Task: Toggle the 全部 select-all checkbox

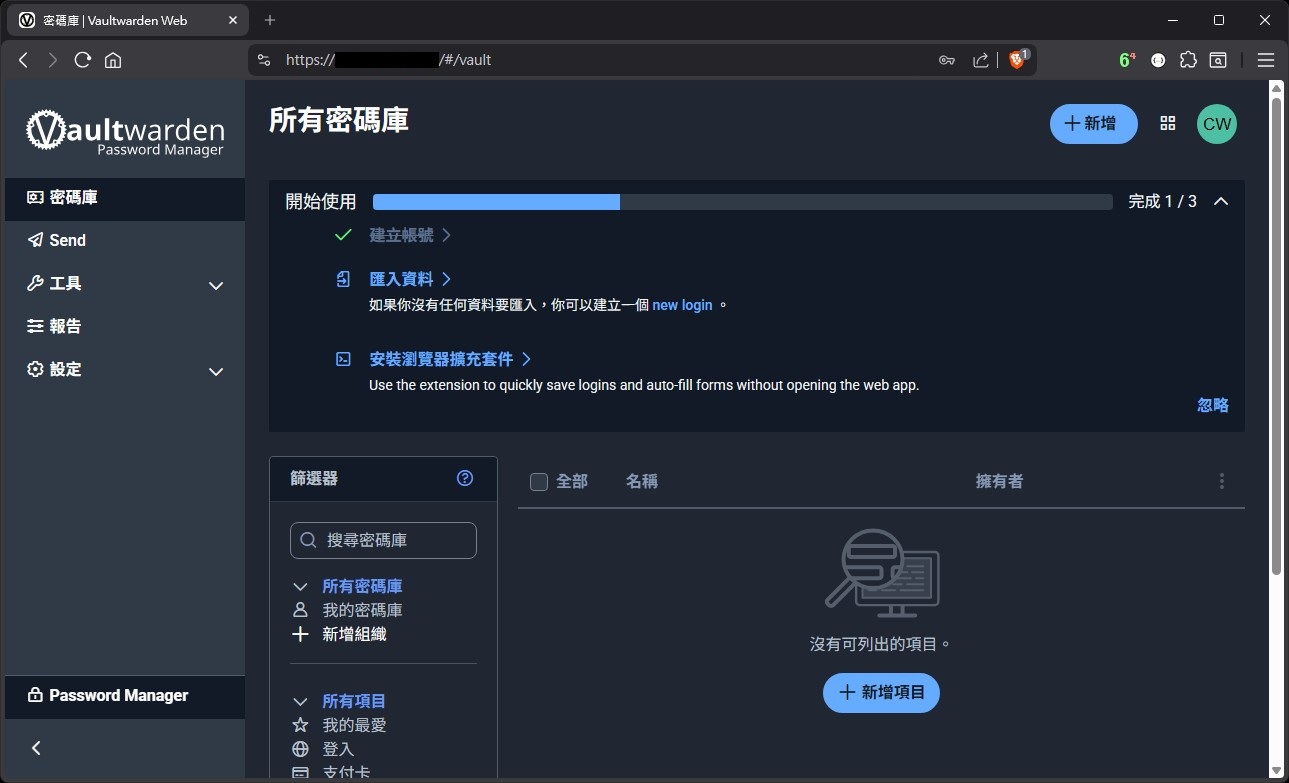Action: (539, 482)
